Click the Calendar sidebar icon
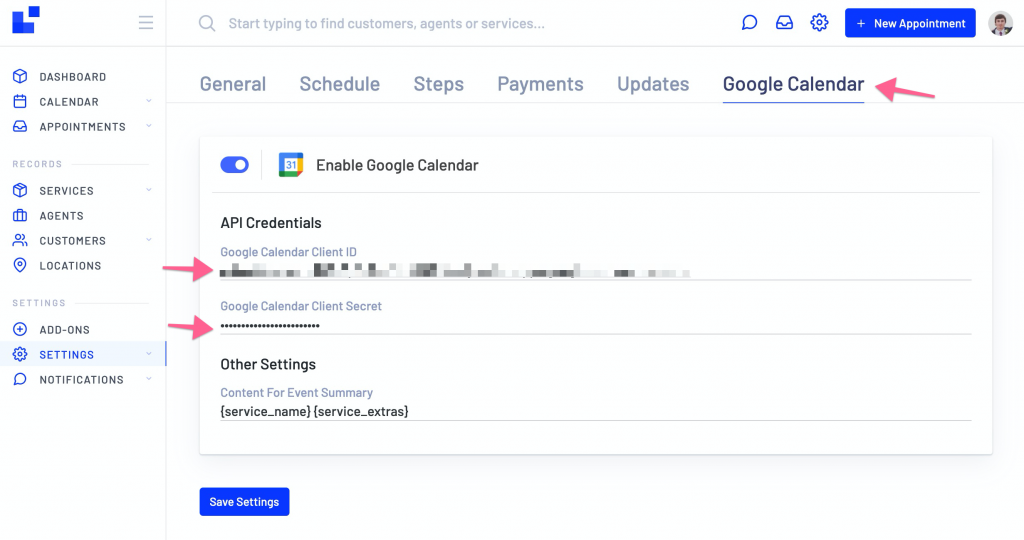The height and width of the screenshot is (540, 1024). tap(20, 101)
